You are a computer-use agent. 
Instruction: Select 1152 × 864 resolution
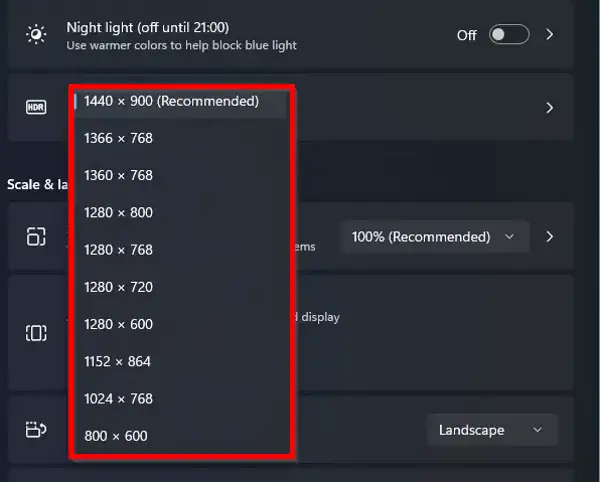point(180,362)
